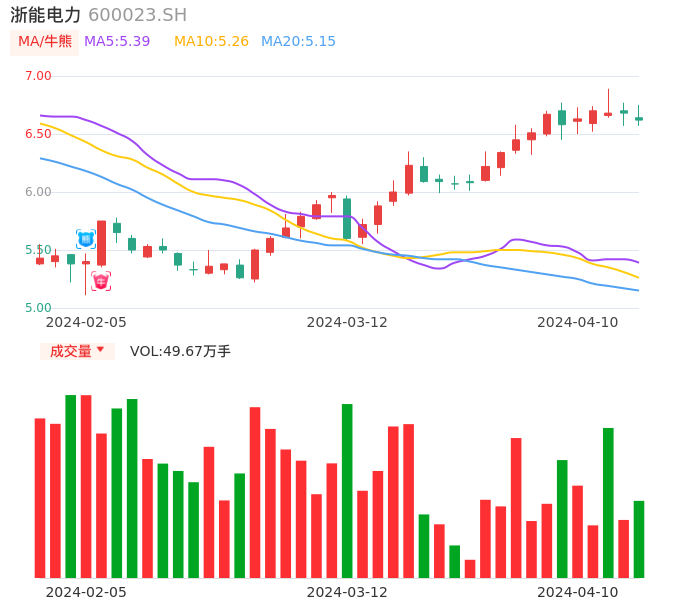Click the MA20:5.15 legend label
686x606 pixels.
pos(298,42)
